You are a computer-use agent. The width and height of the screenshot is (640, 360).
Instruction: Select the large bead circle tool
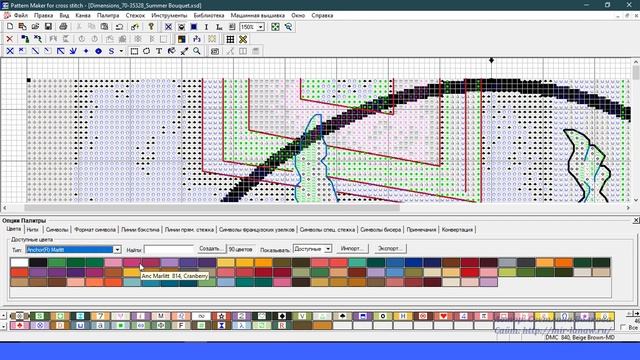pos(98,51)
